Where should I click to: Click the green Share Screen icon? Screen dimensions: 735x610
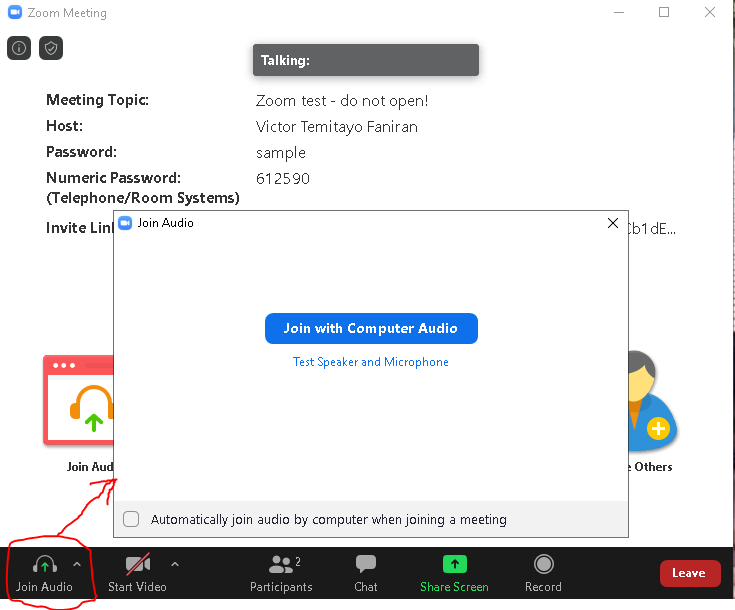point(454,565)
